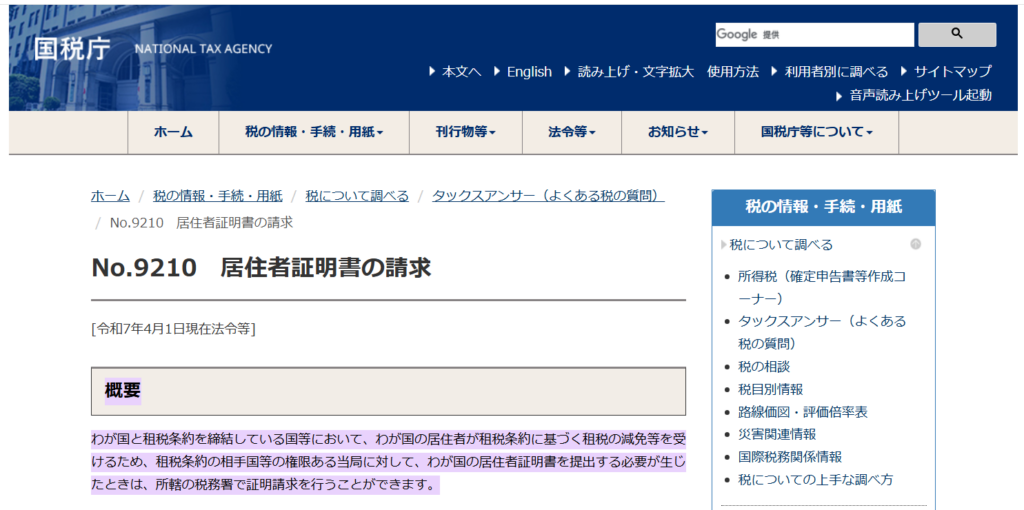Collapse the 税について調べる round toggle icon
Image resolution: width=1024 pixels, height=510 pixels.
(x=915, y=244)
